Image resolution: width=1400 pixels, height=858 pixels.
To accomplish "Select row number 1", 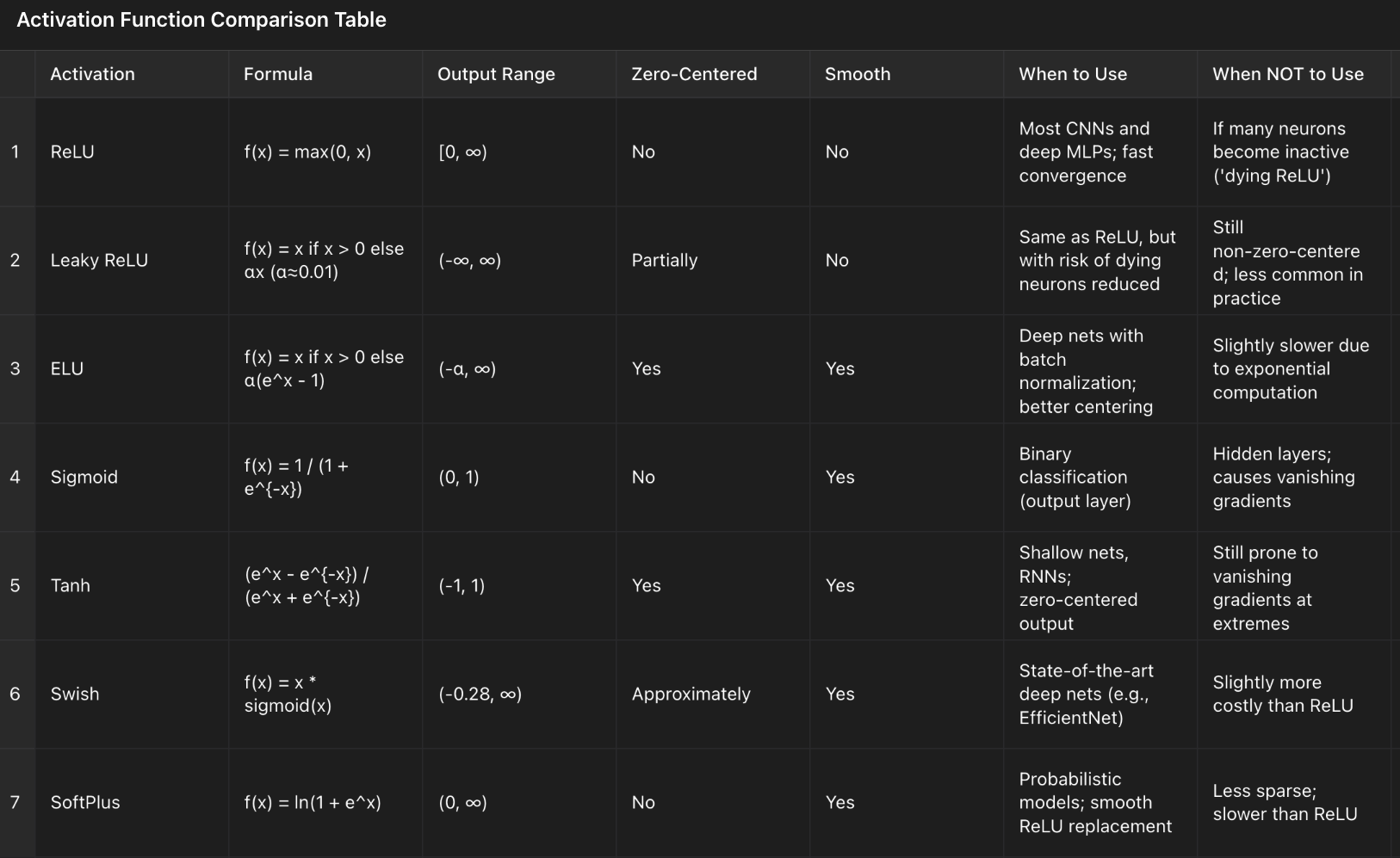I will coord(15,152).
